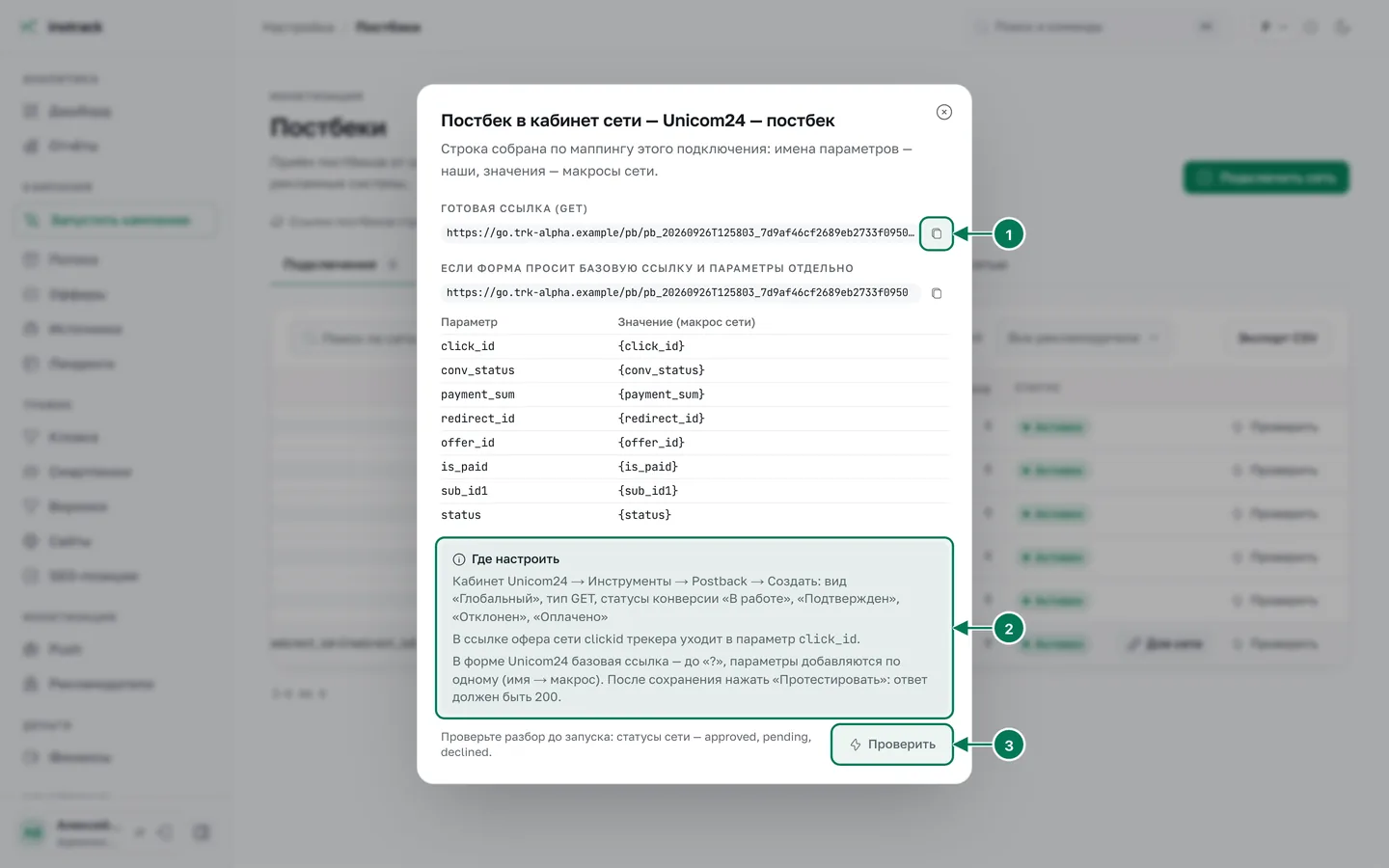The width and height of the screenshot is (1389, 868).
Task: Select the payment_sum parameter name
Action: [x=477, y=394]
